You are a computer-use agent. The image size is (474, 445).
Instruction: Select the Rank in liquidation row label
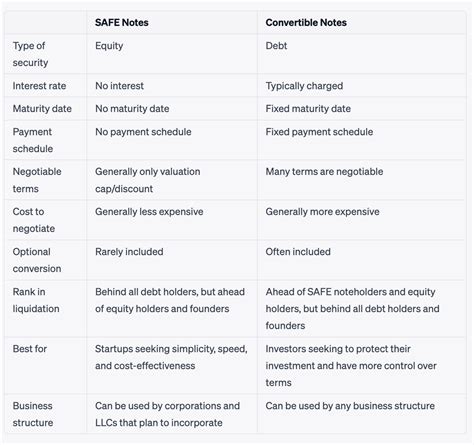point(36,300)
